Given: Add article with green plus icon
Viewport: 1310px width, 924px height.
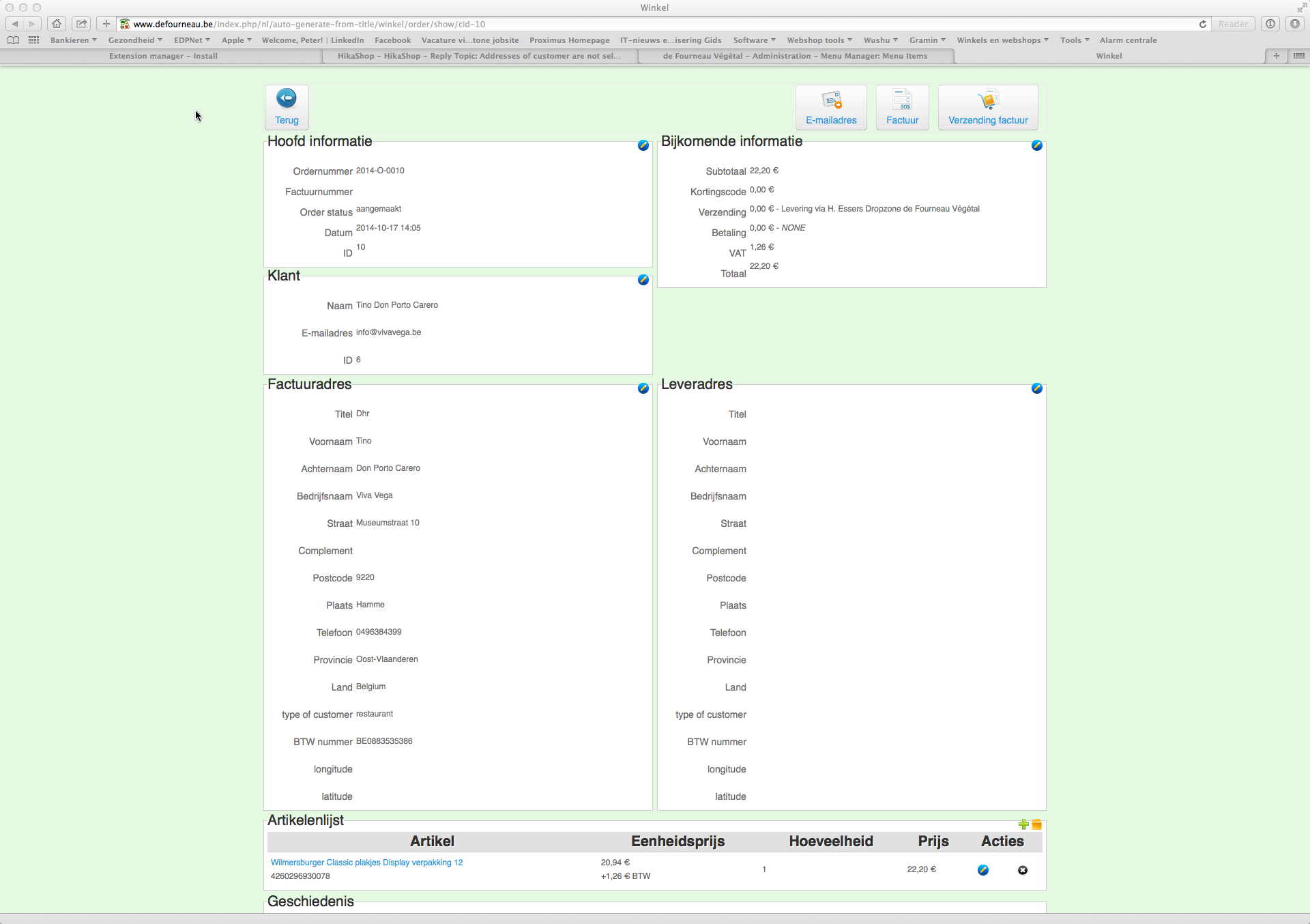Looking at the screenshot, I should coord(1023,824).
